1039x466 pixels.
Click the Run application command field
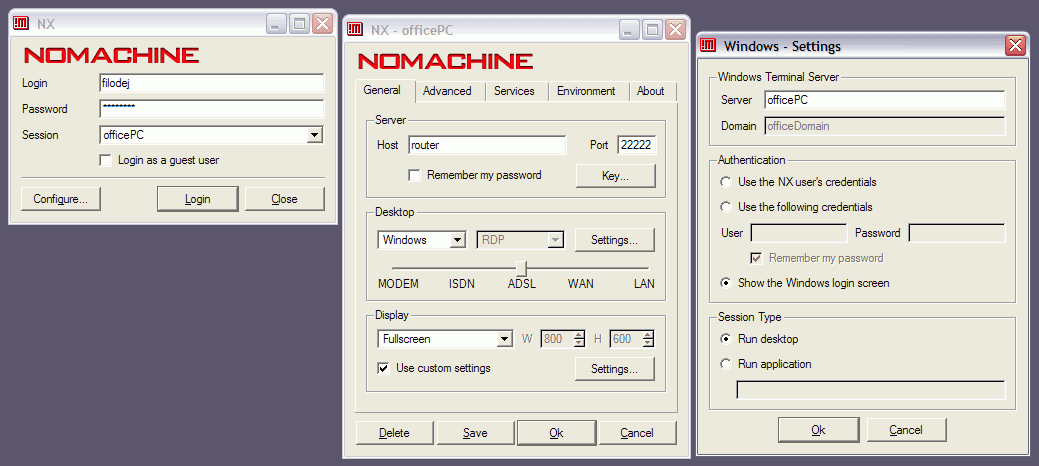click(871, 390)
